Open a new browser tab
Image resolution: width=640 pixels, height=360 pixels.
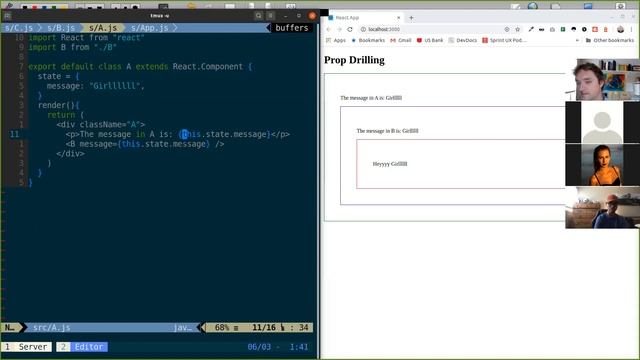[x=411, y=18]
